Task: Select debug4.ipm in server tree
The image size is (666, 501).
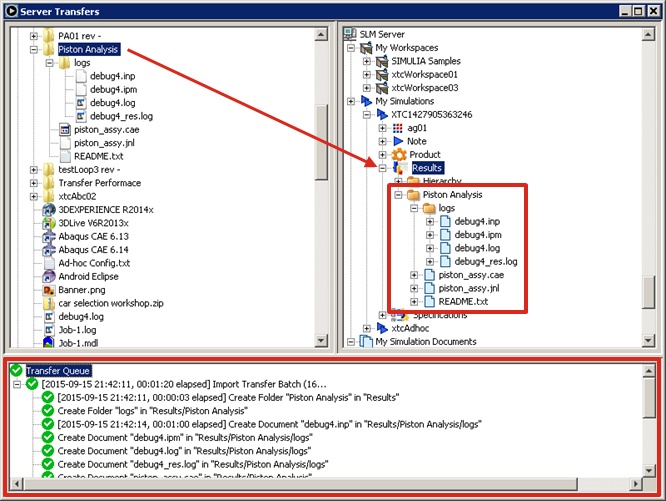Action: click(x=478, y=235)
